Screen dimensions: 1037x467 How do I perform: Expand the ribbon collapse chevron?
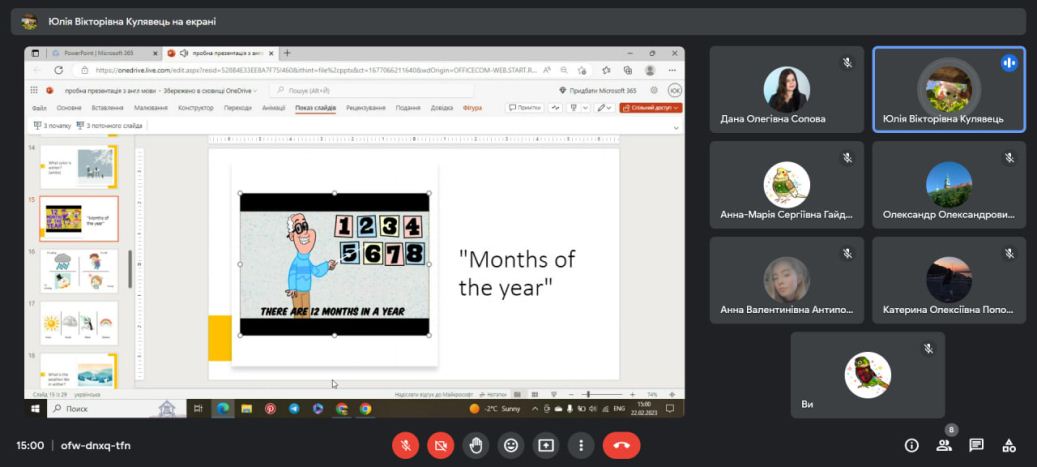676,127
